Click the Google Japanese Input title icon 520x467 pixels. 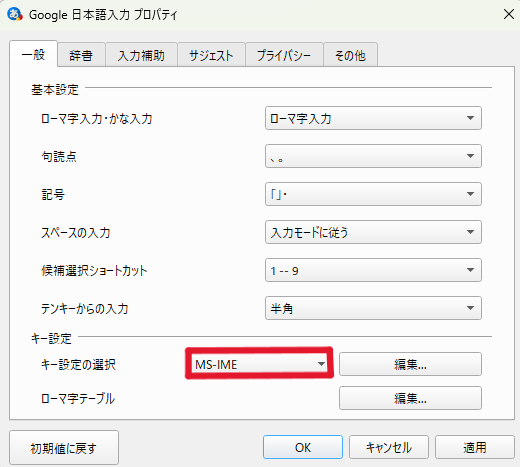[15, 14]
